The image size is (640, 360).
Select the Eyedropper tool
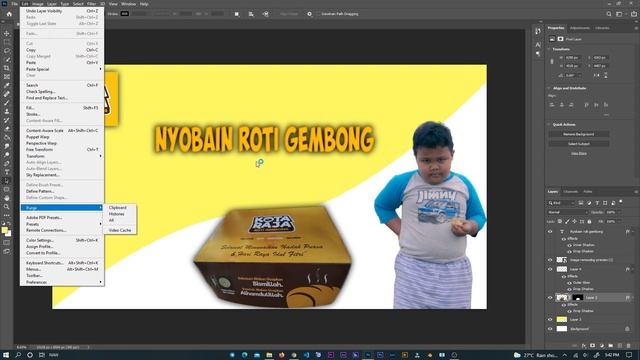[x=7, y=85]
